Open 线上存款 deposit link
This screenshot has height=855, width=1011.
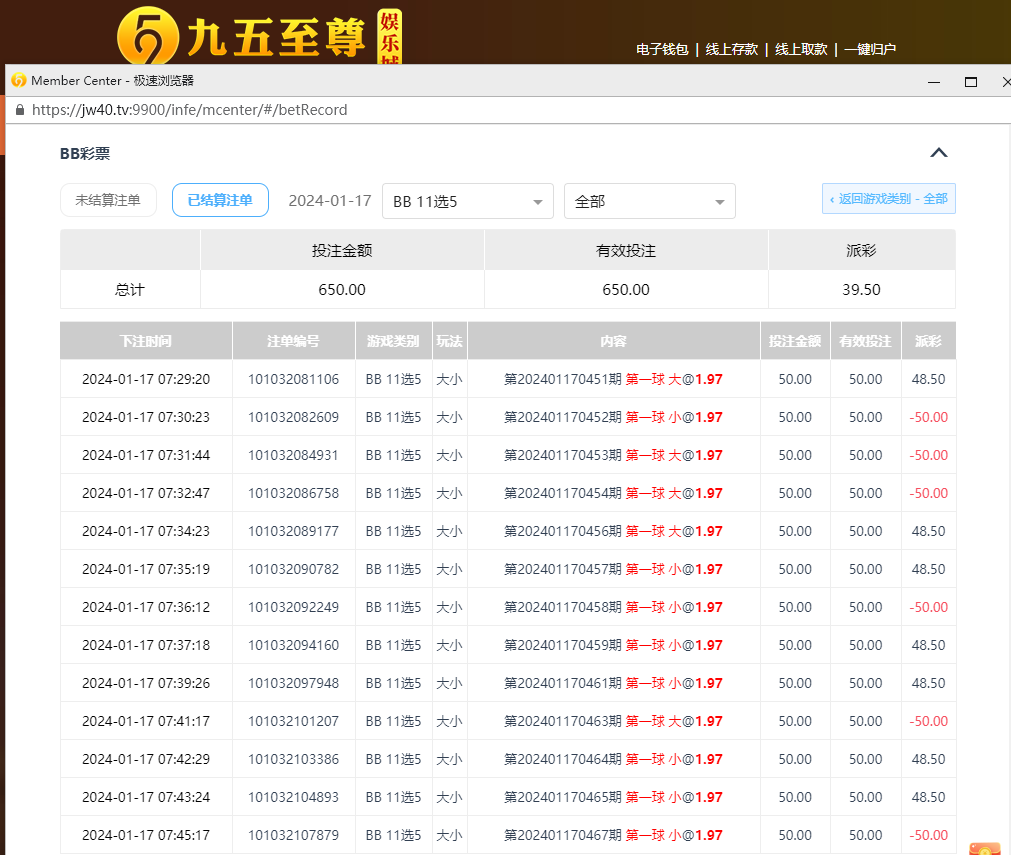tap(731, 49)
